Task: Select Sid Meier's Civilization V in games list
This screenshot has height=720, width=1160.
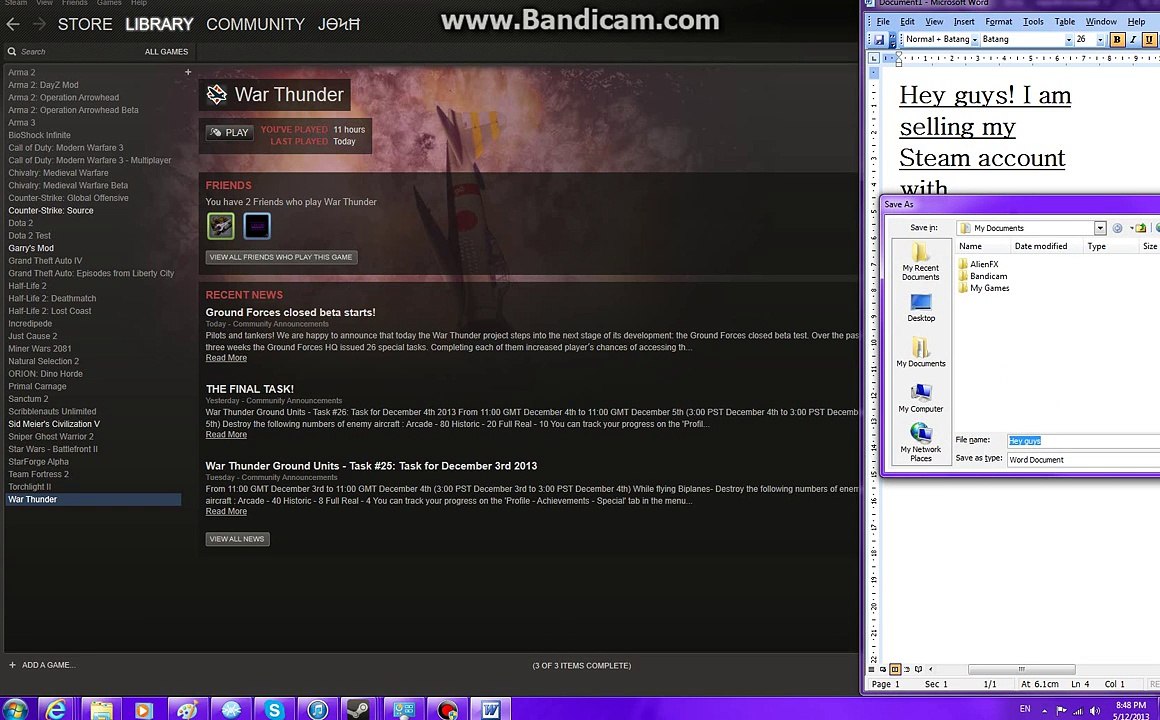Action: click(54, 424)
